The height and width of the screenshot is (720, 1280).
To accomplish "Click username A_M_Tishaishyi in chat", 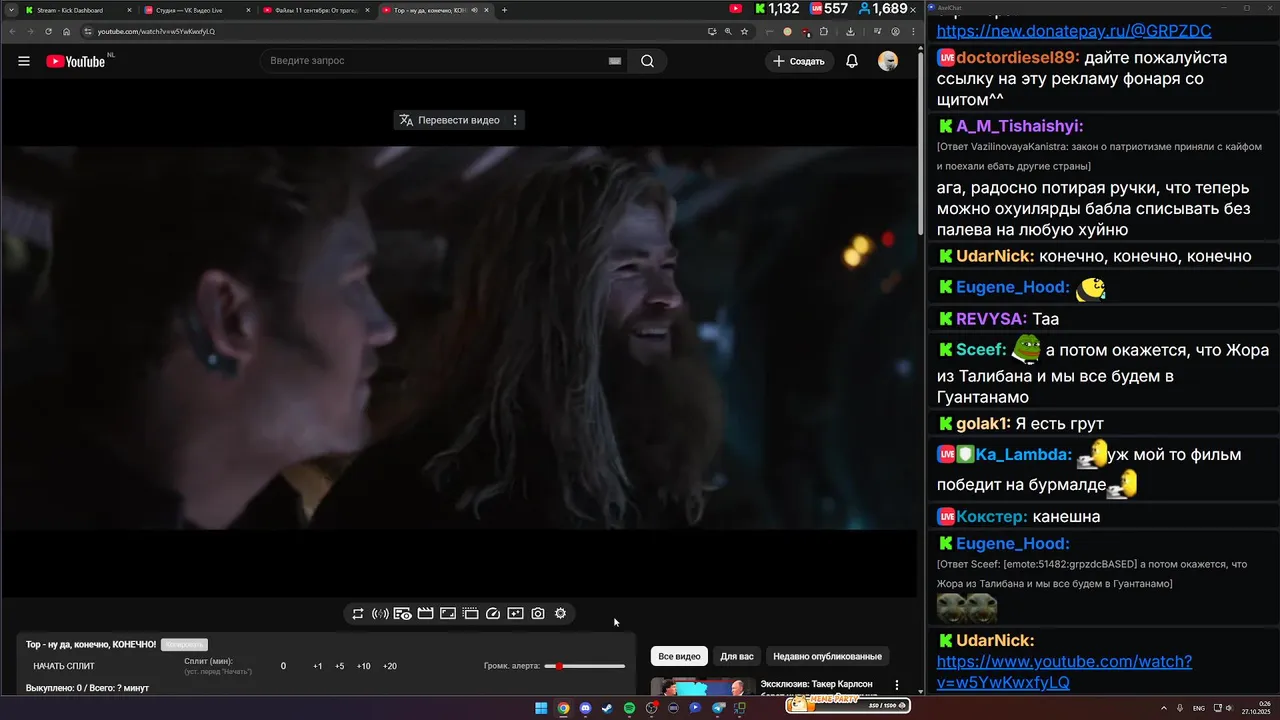I will (1019, 127).
